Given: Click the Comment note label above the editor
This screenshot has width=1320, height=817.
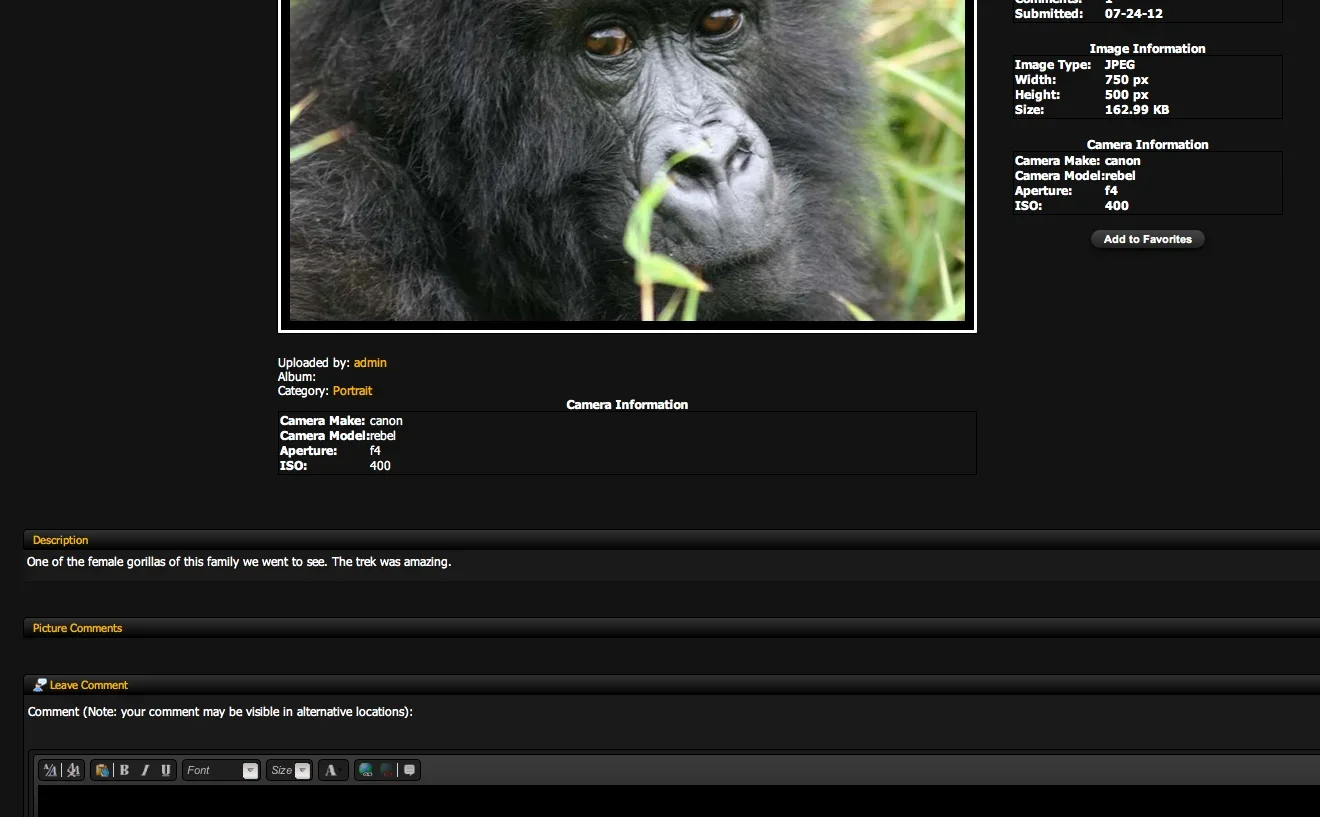Looking at the screenshot, I should [220, 712].
